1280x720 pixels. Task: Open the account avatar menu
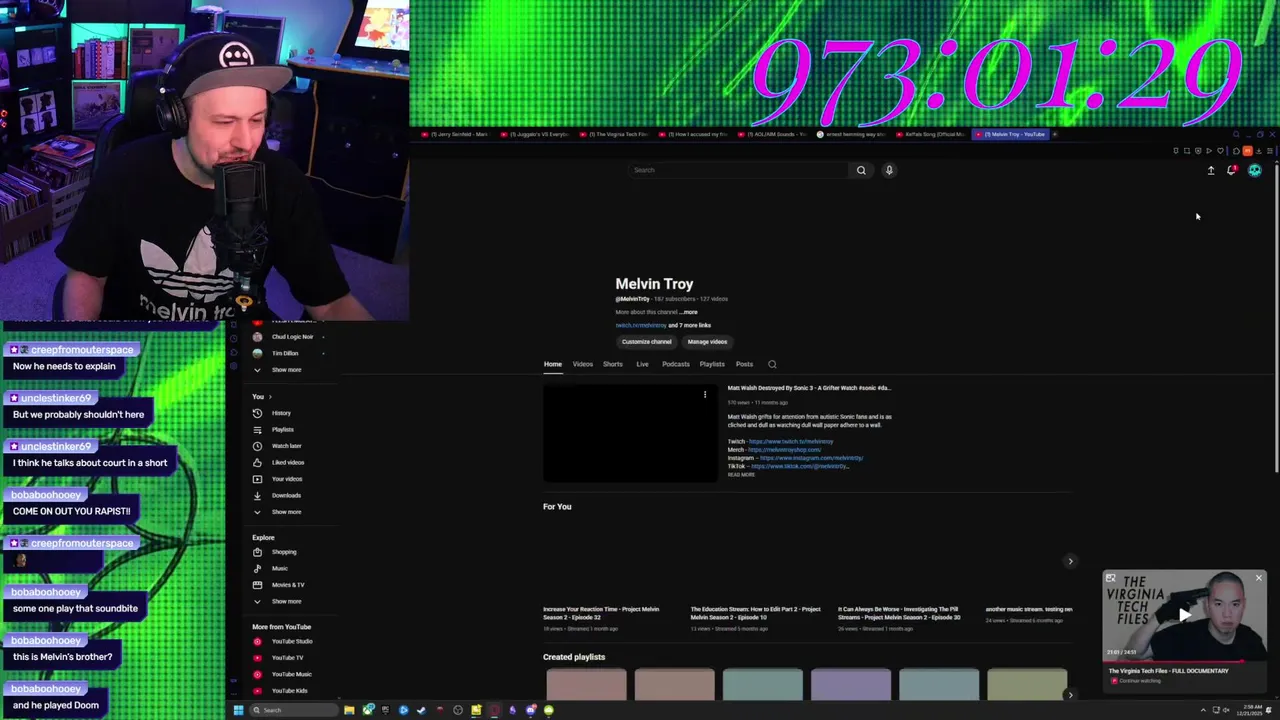(1255, 170)
